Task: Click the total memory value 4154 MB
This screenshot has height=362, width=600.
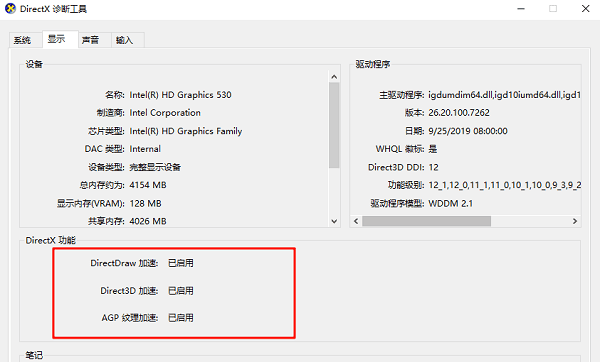Action: pos(148,185)
